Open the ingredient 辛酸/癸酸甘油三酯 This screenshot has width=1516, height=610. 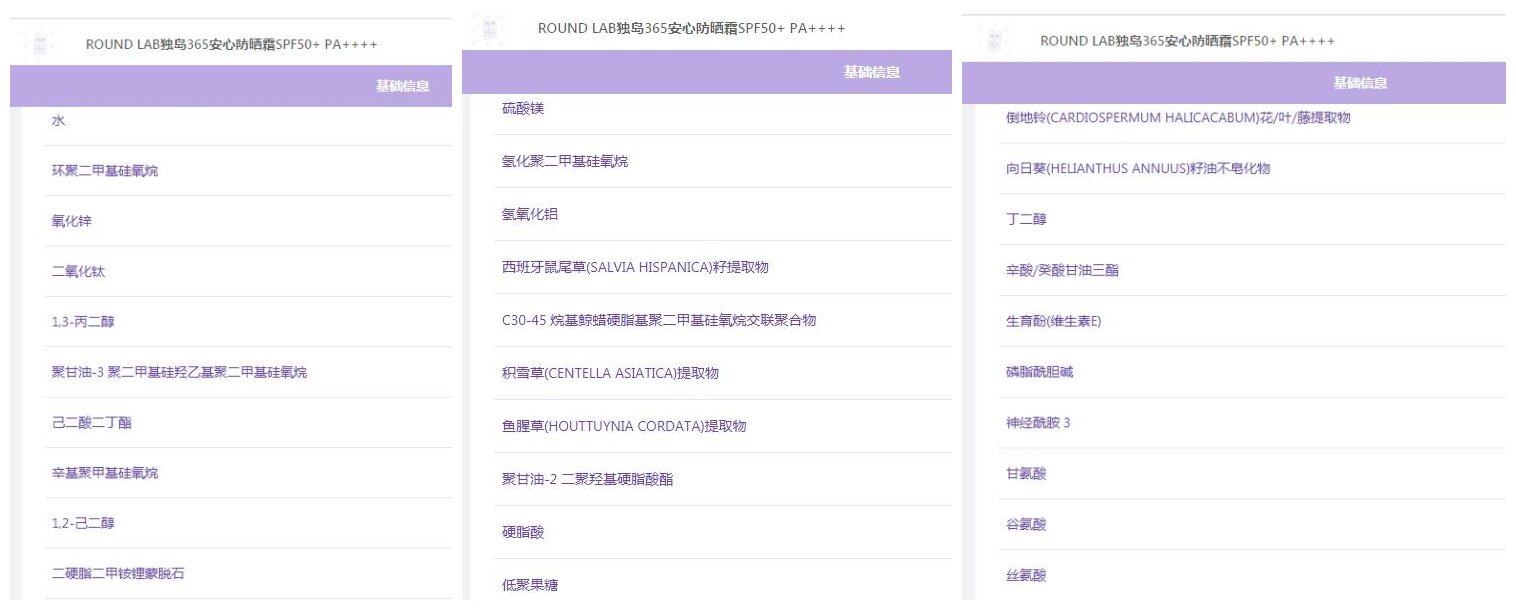coord(1062,271)
